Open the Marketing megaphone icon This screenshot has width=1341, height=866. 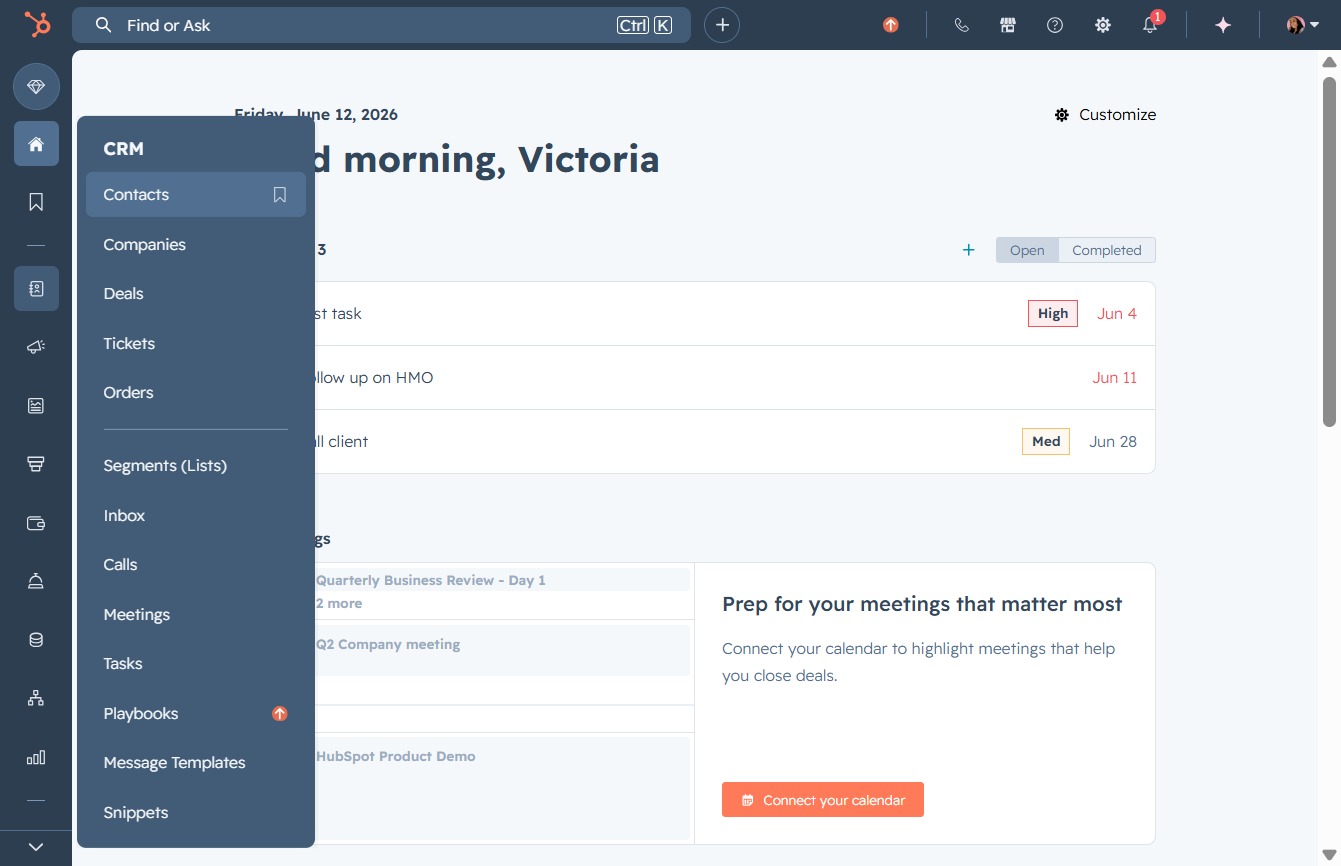point(36,347)
